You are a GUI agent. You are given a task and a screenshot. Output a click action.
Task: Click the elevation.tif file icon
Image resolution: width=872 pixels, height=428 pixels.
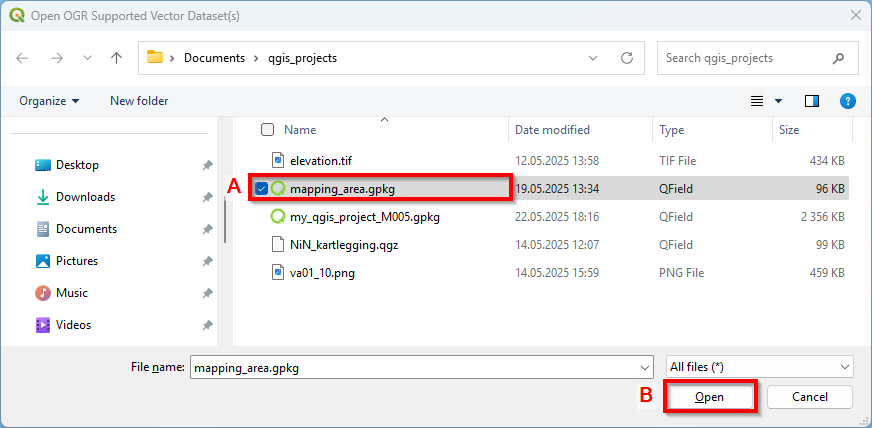point(278,160)
